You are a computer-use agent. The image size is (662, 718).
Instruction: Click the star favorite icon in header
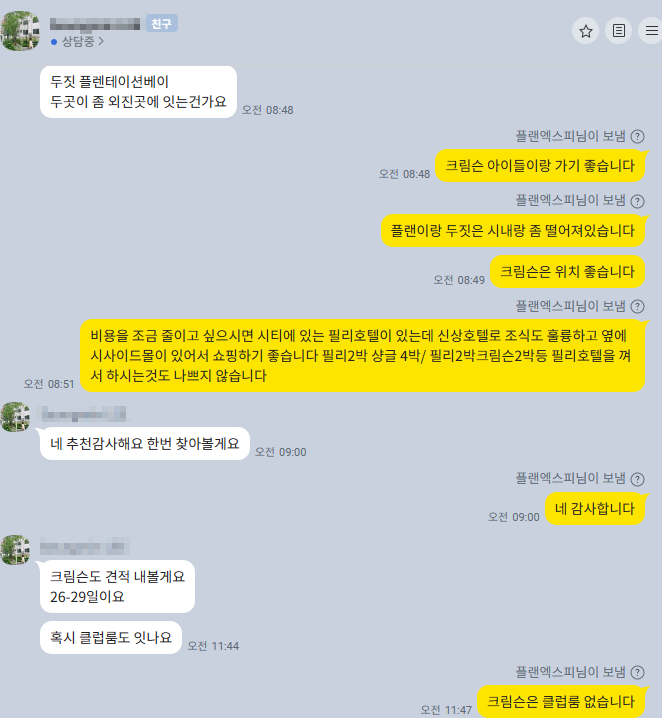tap(586, 31)
